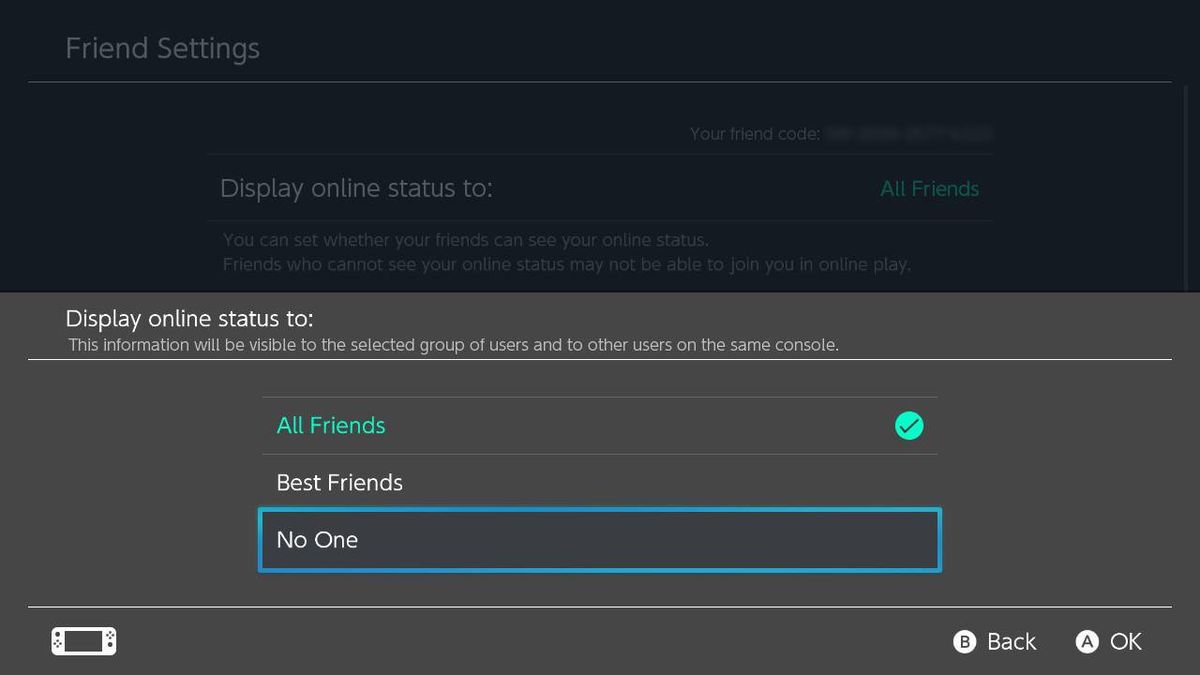Image resolution: width=1200 pixels, height=675 pixels.
Task: Click the handheld Switch console icon
Action: (x=83, y=641)
